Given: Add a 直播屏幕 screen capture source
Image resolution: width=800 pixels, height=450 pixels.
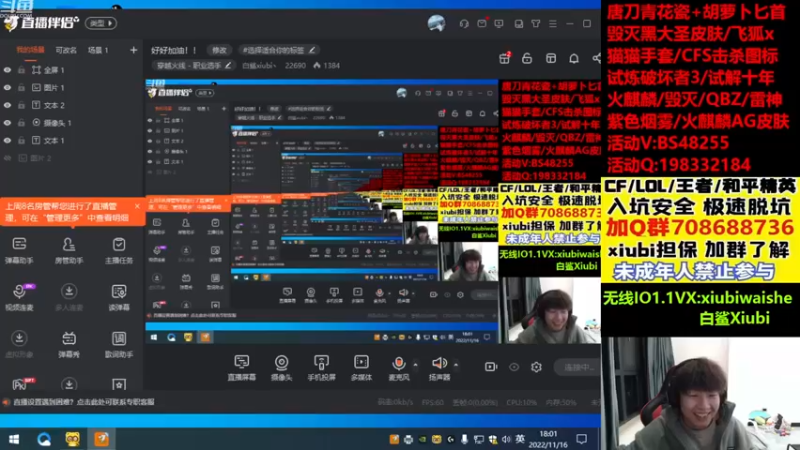Looking at the screenshot, I should click(x=241, y=367).
